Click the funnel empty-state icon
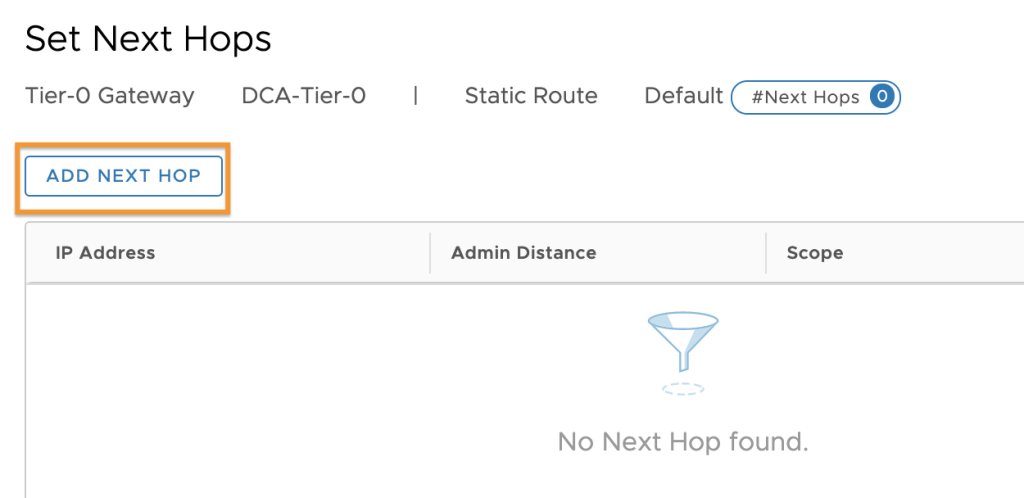1024x498 pixels. (x=683, y=343)
